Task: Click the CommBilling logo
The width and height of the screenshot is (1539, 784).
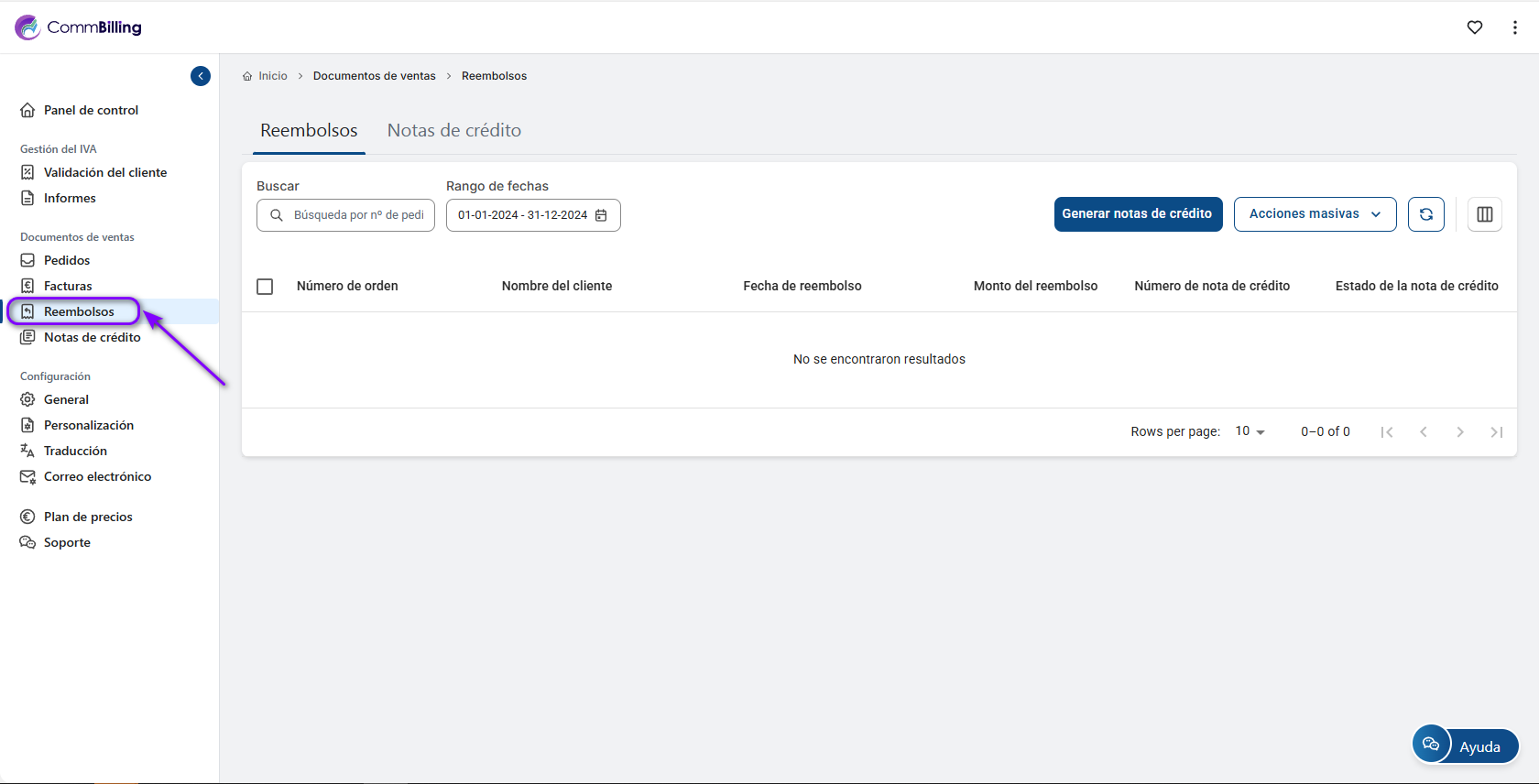Action: coord(79,27)
